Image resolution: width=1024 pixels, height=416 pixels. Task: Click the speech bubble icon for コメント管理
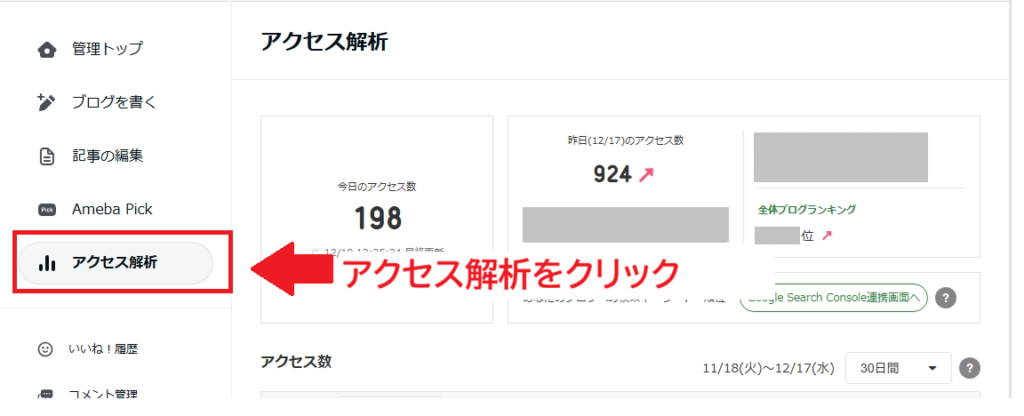46,394
